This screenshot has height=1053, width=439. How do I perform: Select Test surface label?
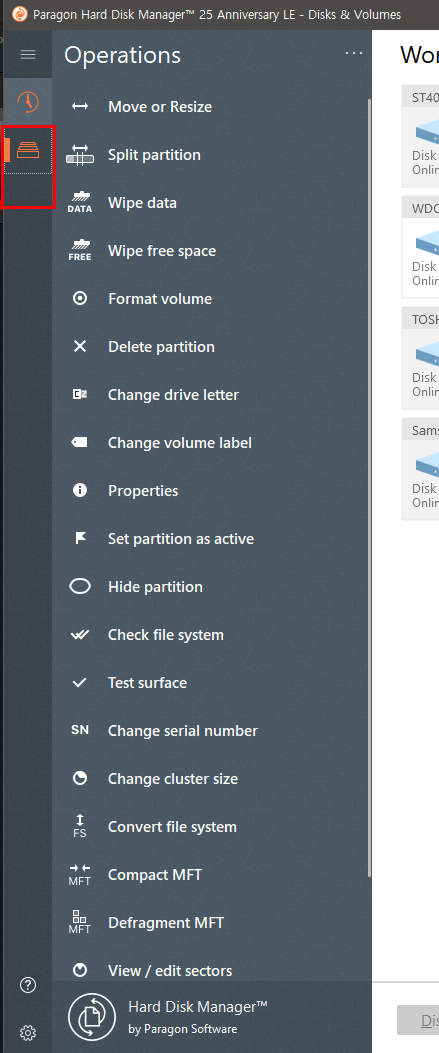coord(147,683)
